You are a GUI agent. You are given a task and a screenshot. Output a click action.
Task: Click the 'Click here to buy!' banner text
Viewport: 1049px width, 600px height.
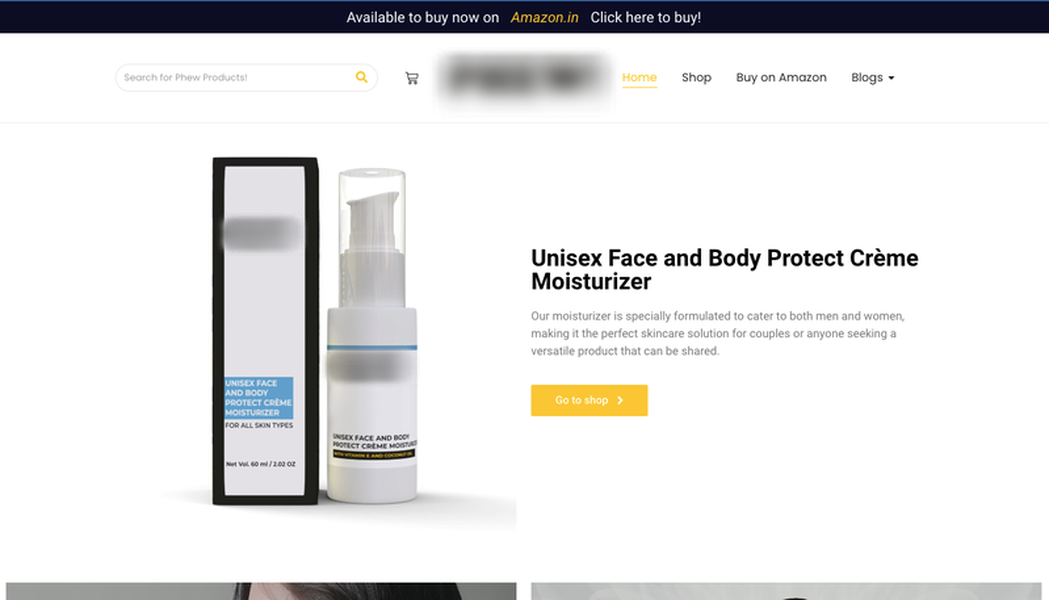pos(645,17)
